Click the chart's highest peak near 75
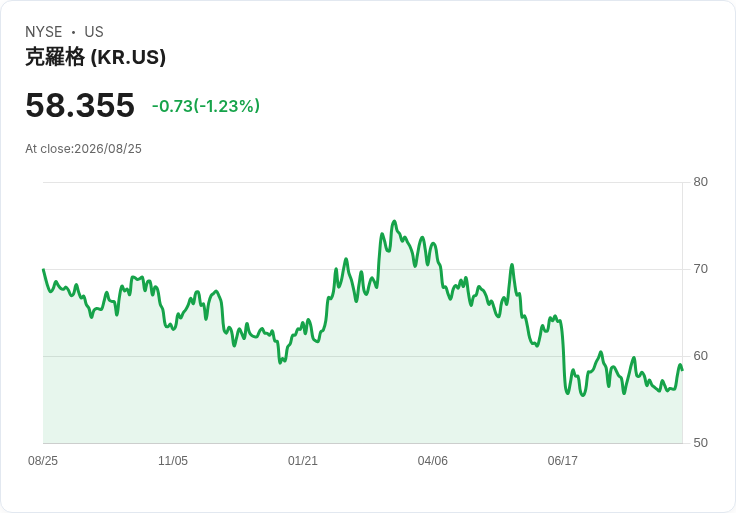 tap(394, 222)
